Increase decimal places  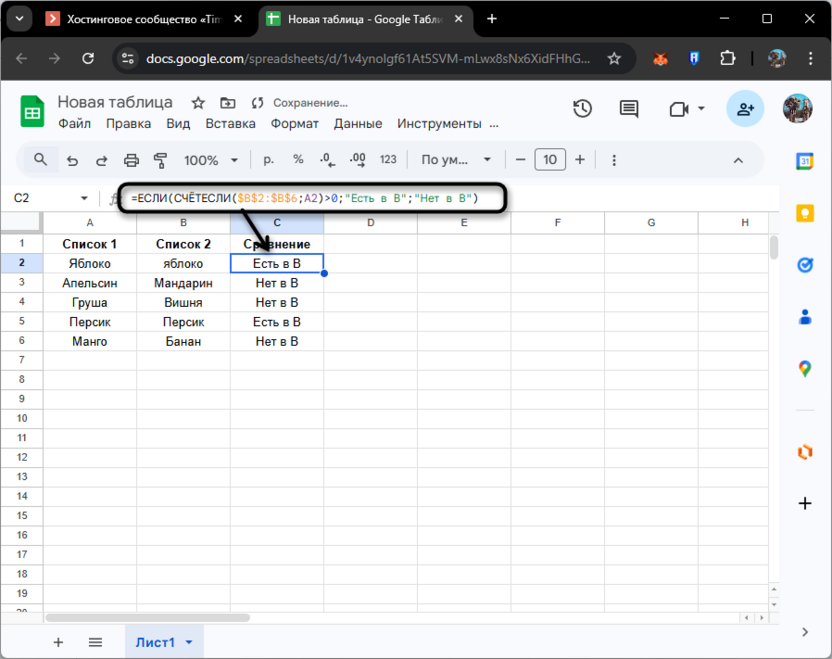[x=358, y=160]
